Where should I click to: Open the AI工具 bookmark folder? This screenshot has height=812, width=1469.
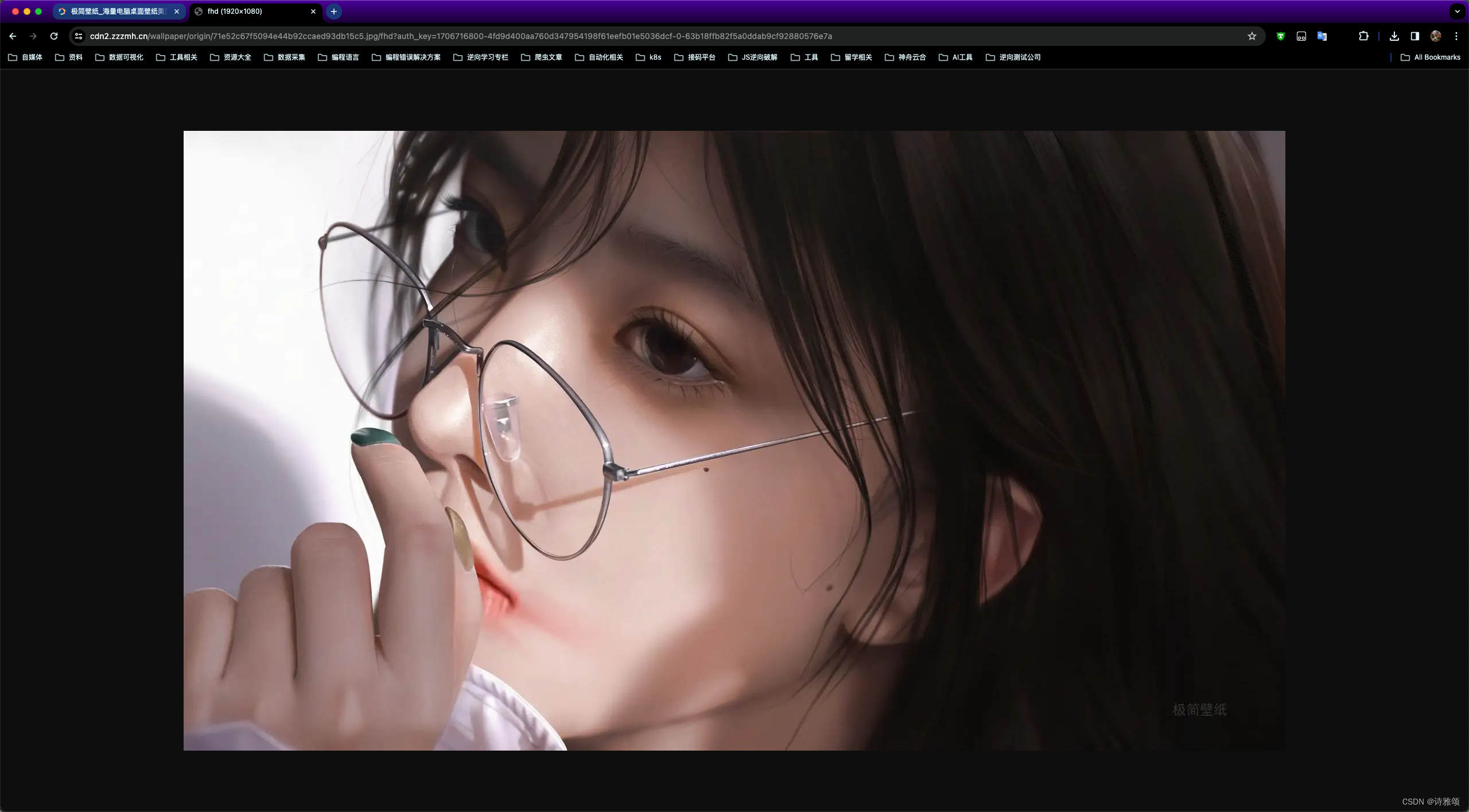pyautogui.click(x=955, y=57)
